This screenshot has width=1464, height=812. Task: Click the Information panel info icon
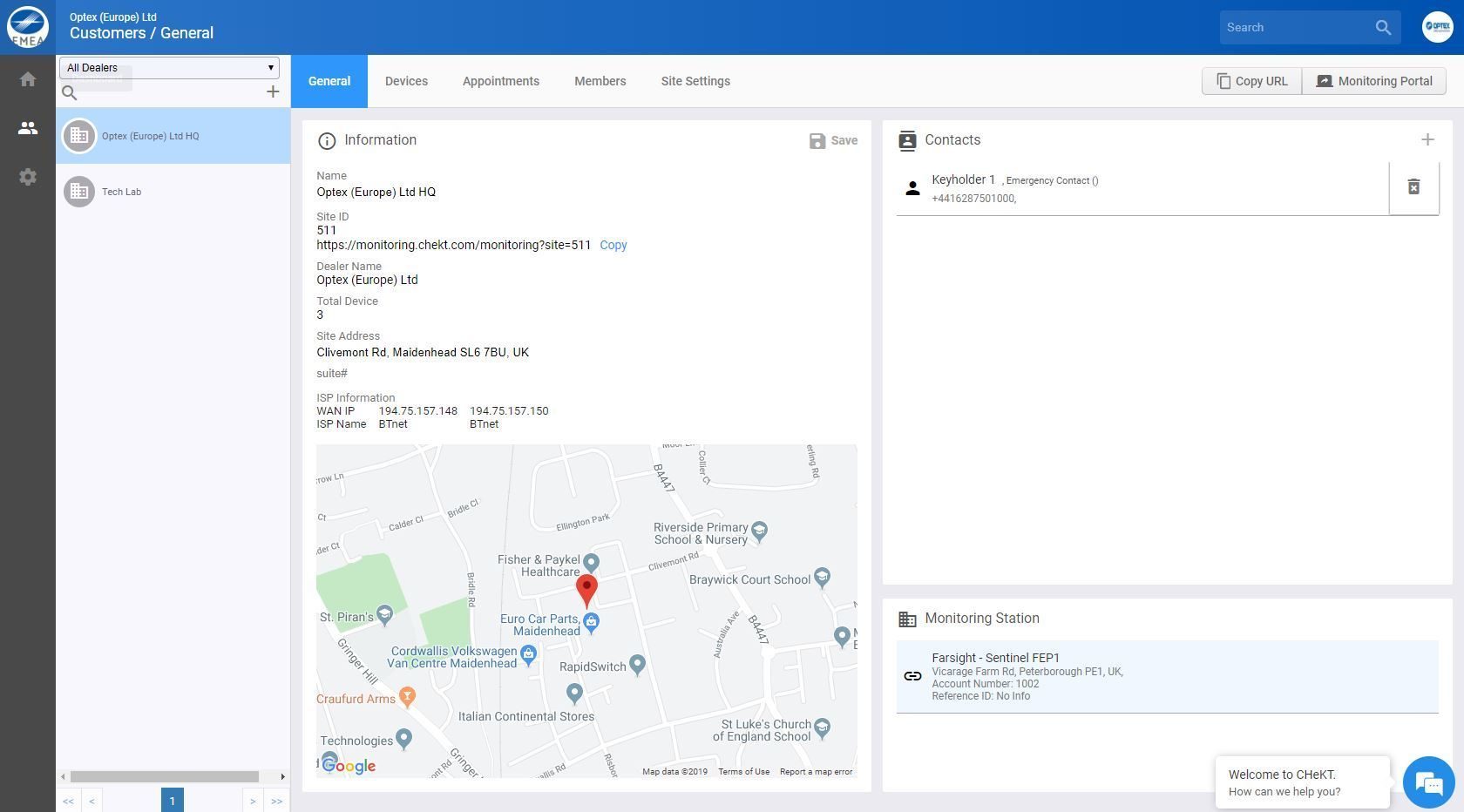[x=327, y=141]
